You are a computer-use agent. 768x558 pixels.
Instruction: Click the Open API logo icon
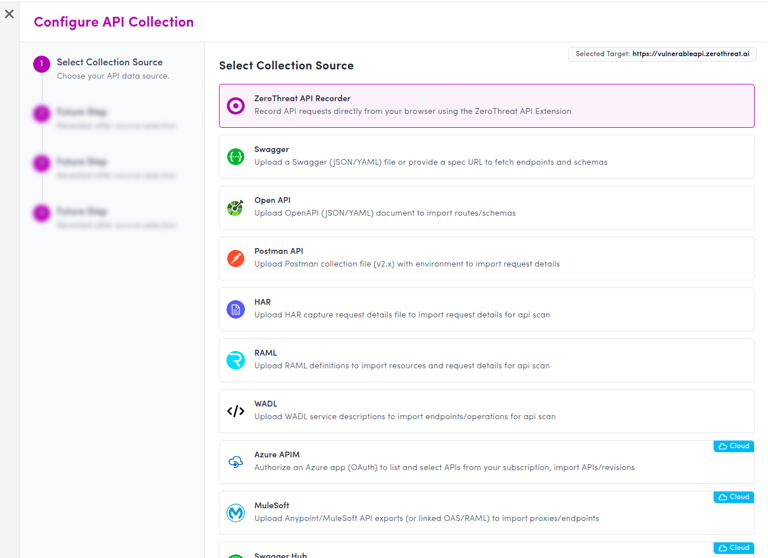click(x=236, y=208)
